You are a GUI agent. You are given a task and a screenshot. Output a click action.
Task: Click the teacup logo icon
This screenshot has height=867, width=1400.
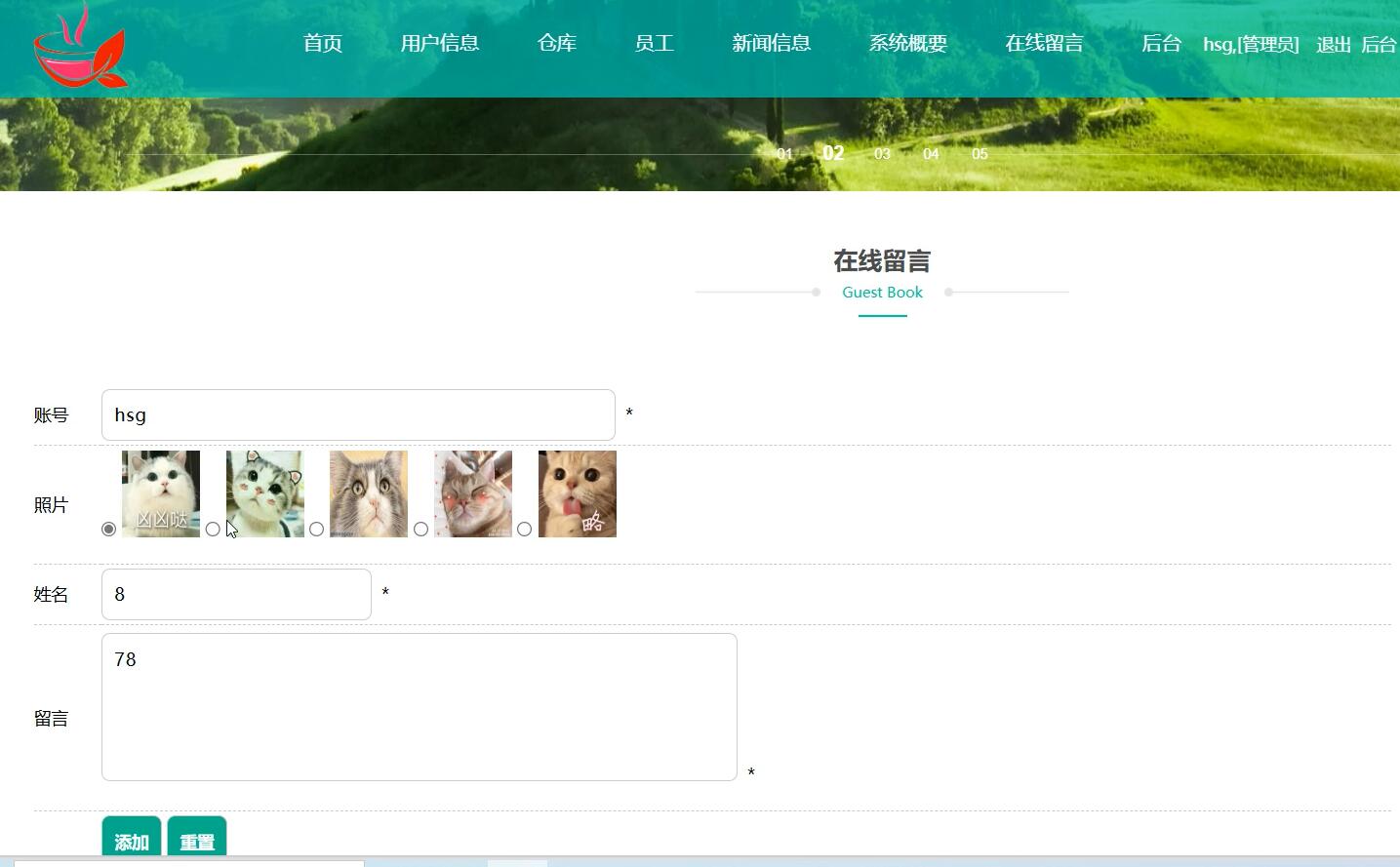click(81, 45)
